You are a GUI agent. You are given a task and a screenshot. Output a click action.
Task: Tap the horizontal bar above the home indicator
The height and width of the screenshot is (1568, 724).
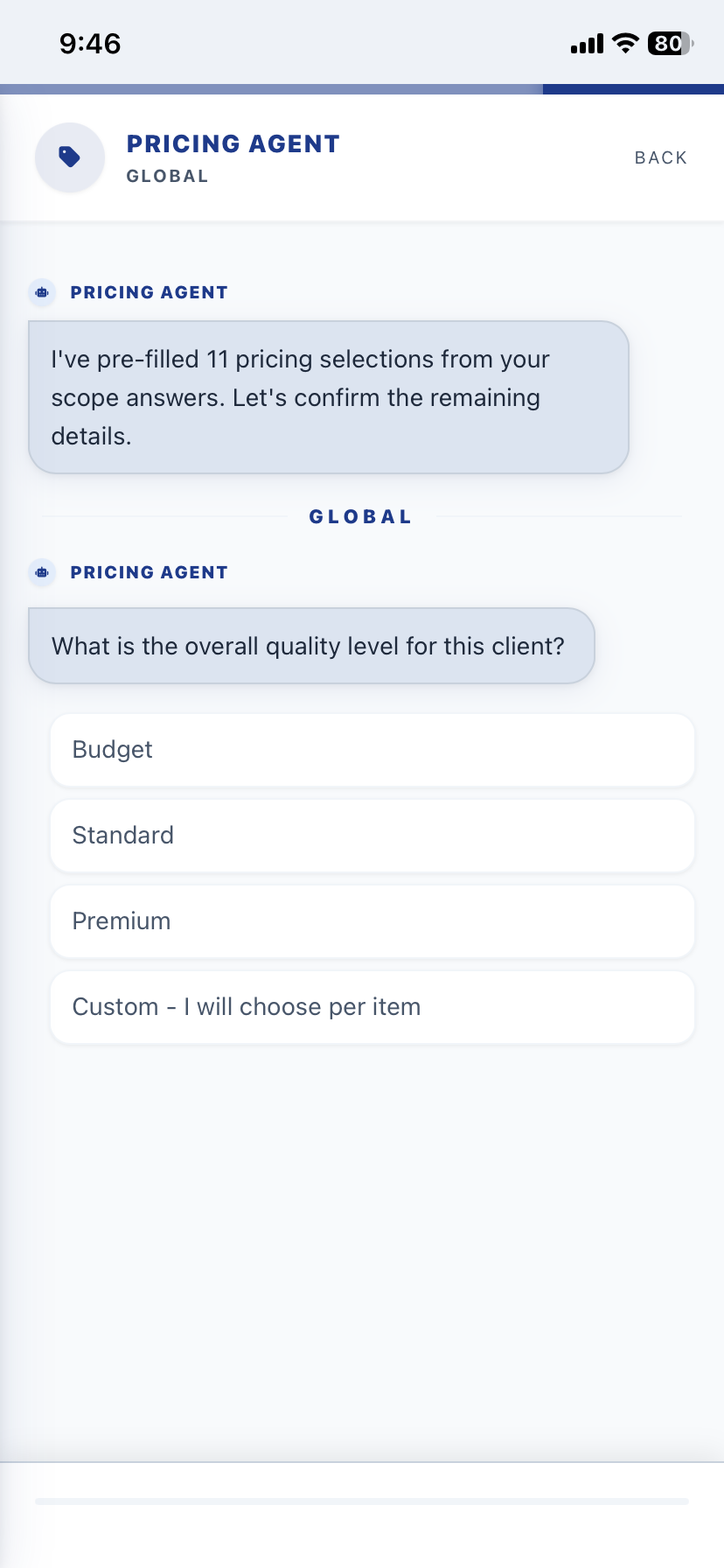point(362,1500)
